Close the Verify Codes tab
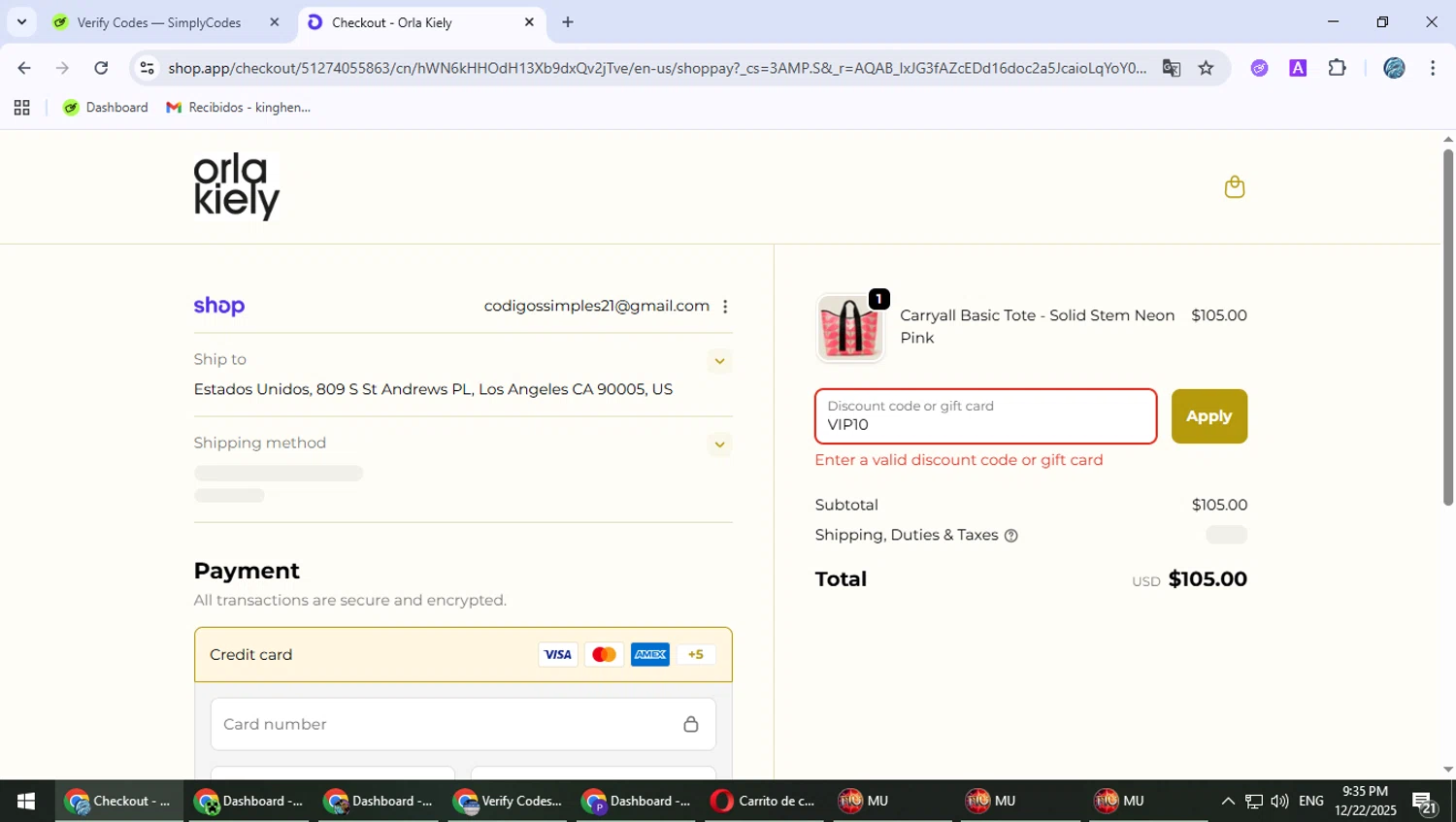1456x822 pixels. (x=275, y=22)
